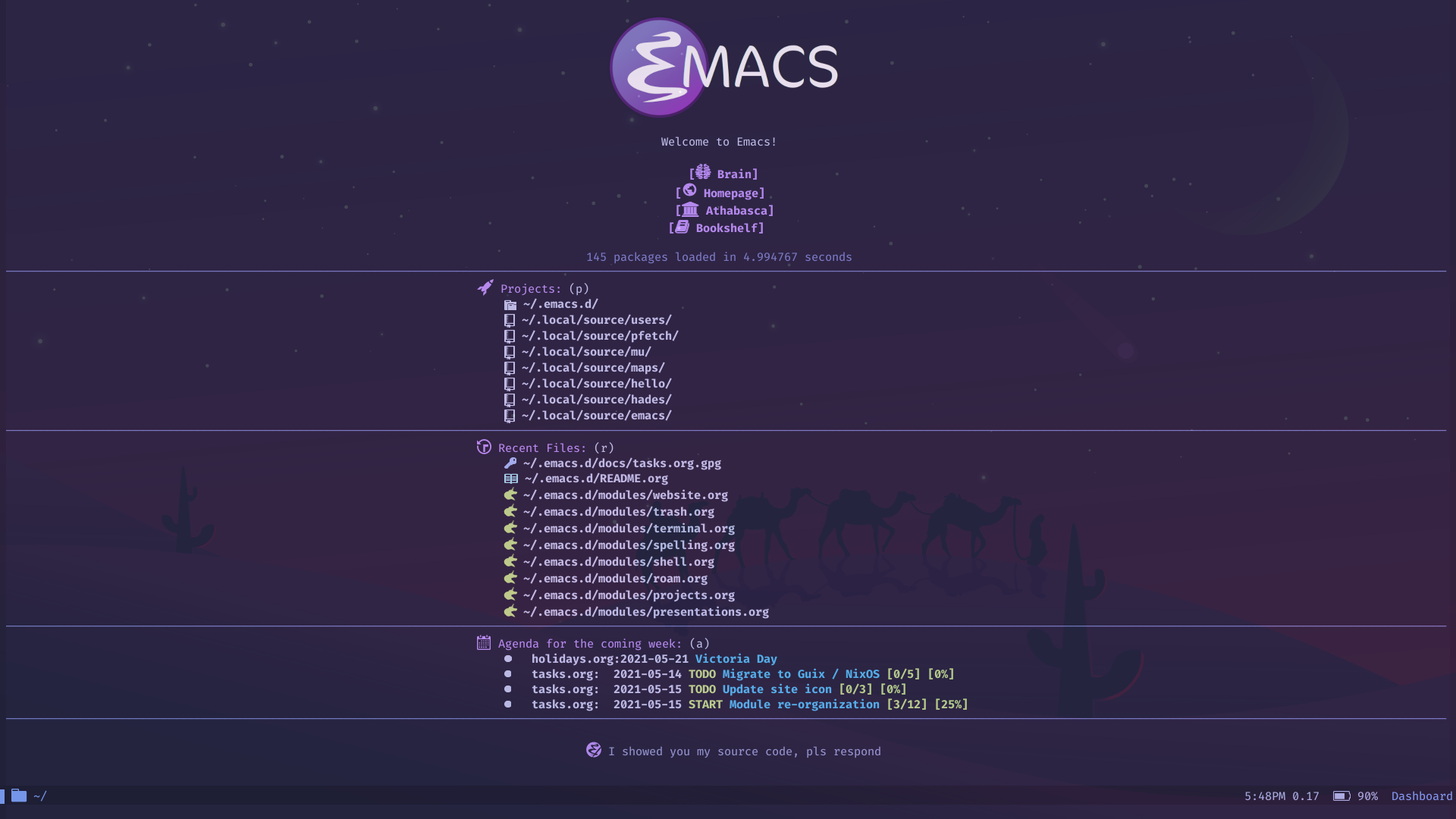Open the Bookshelf link
This screenshot has height=819, width=1456.
(727, 228)
